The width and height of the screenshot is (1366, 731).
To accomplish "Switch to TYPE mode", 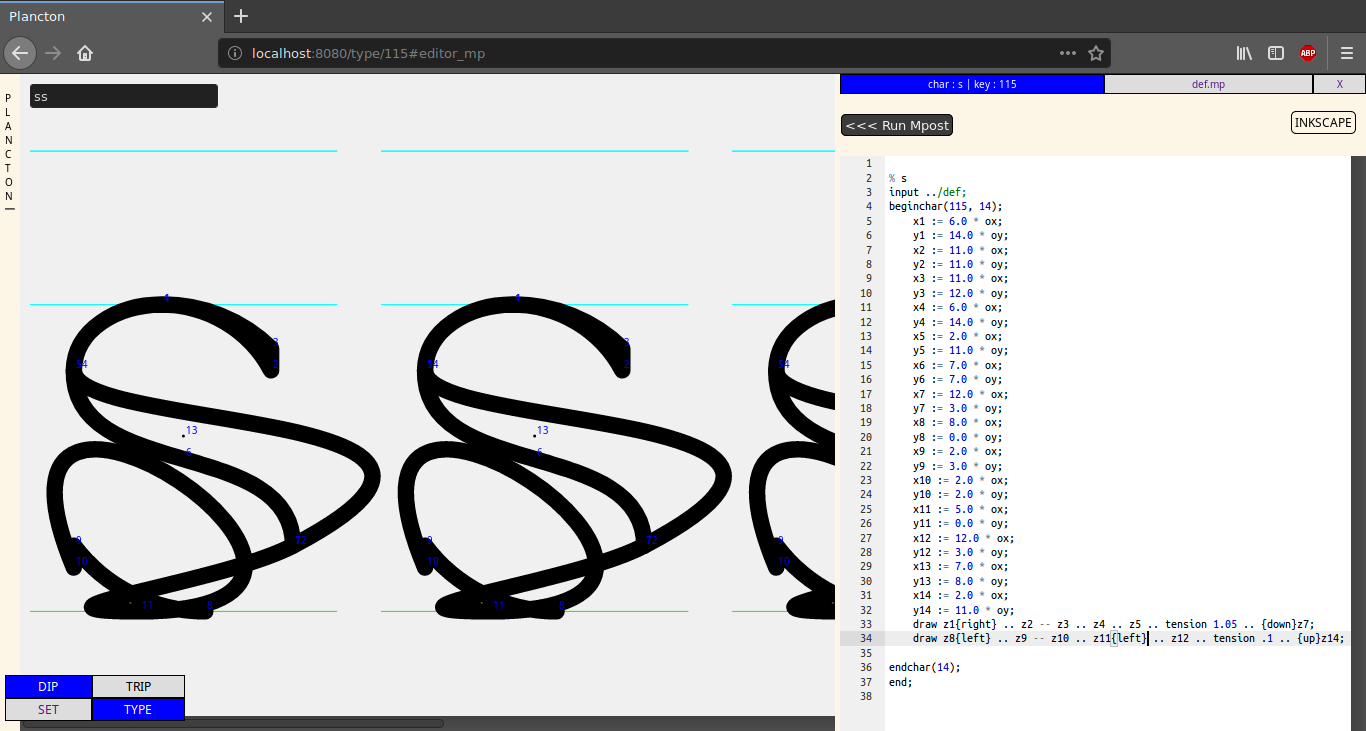I will tap(138, 710).
